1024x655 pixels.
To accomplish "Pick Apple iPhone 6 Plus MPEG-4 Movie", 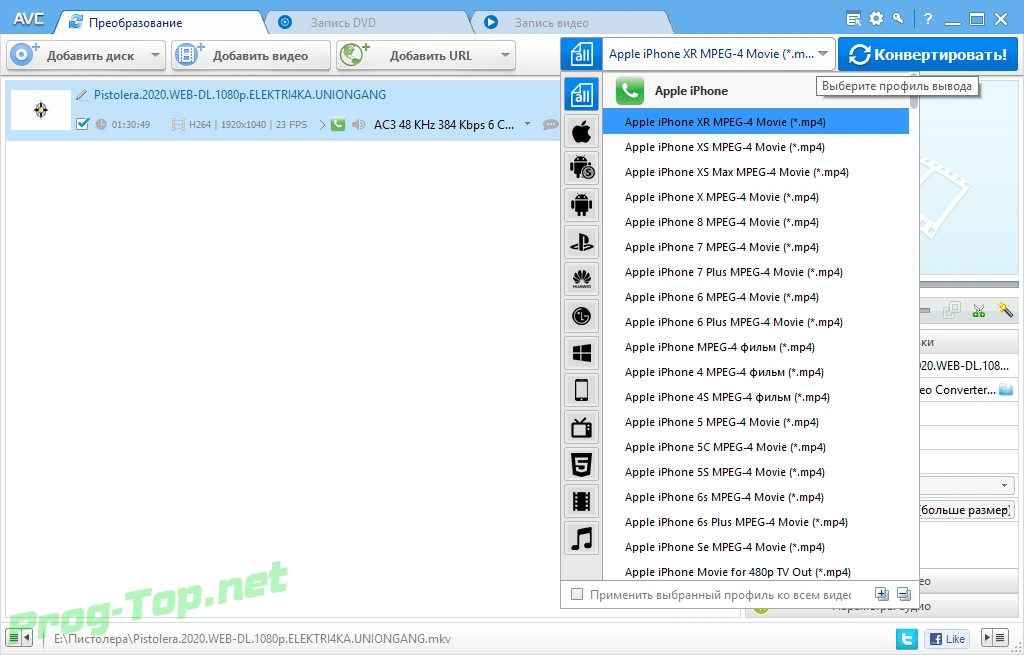I will pyautogui.click(x=755, y=322).
